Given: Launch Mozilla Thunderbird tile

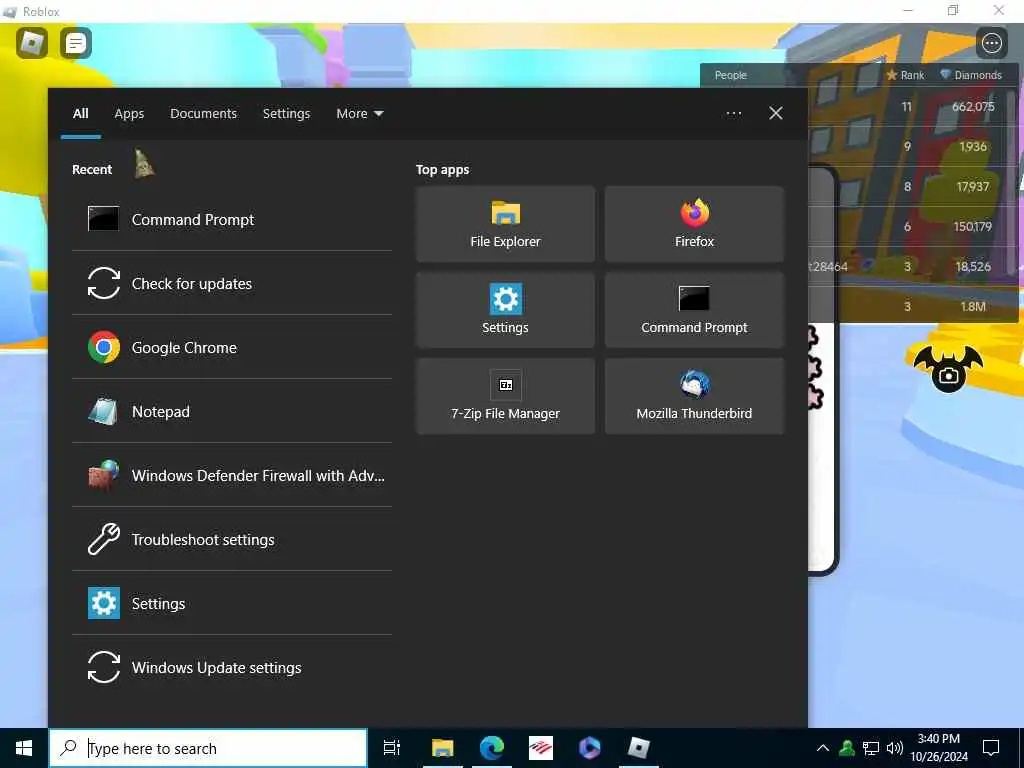Looking at the screenshot, I should (x=694, y=396).
